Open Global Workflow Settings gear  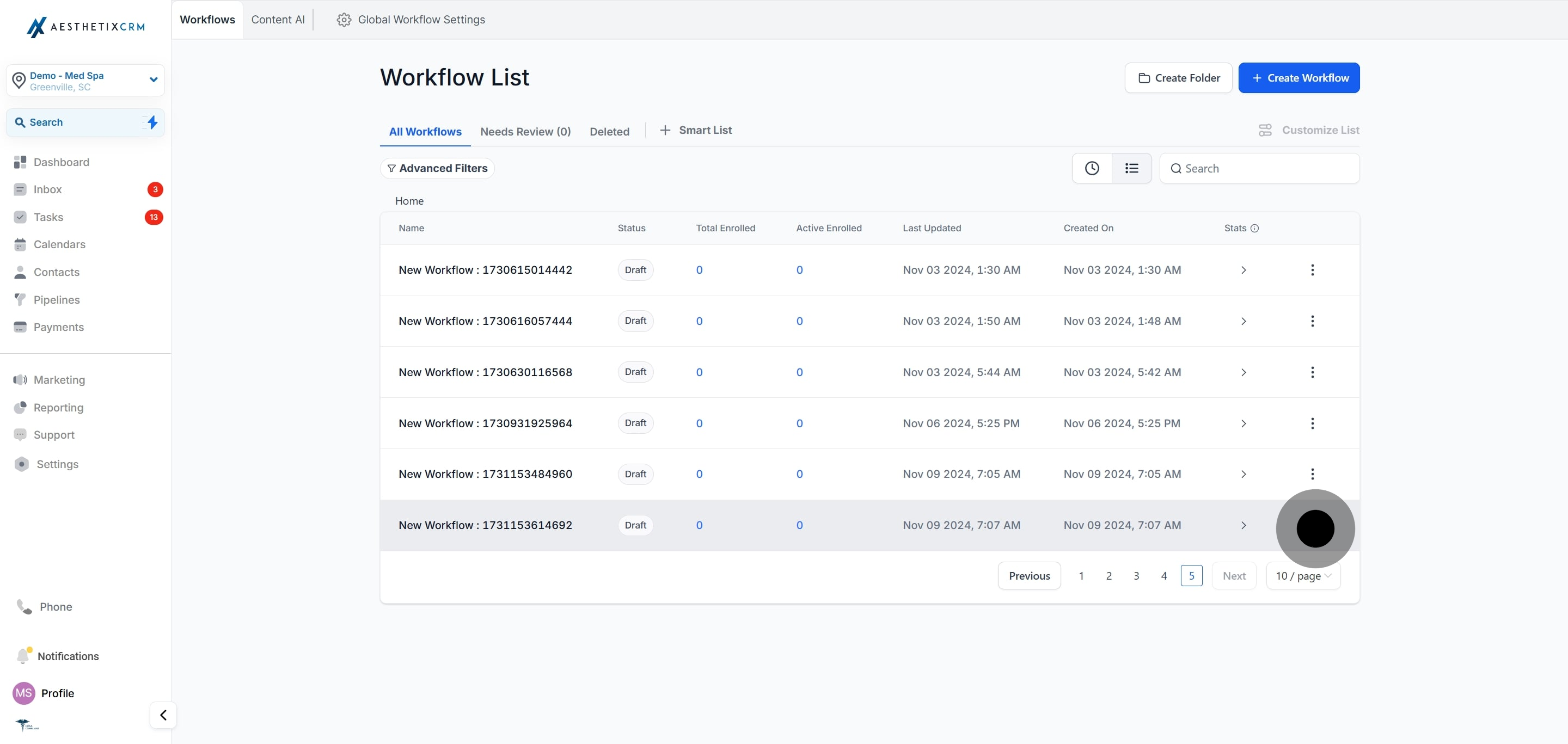coord(344,20)
